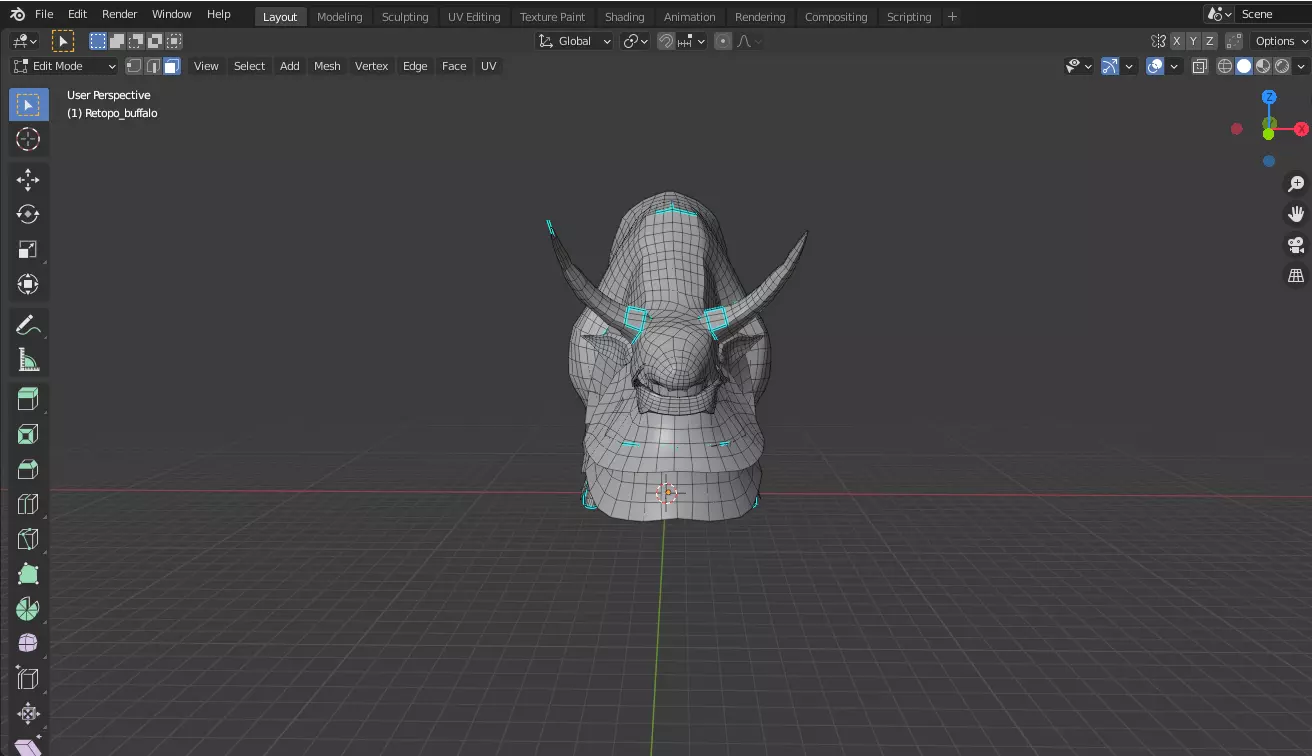This screenshot has height=756, width=1312.
Task: Toggle X-ray view button
Action: [x=1199, y=66]
